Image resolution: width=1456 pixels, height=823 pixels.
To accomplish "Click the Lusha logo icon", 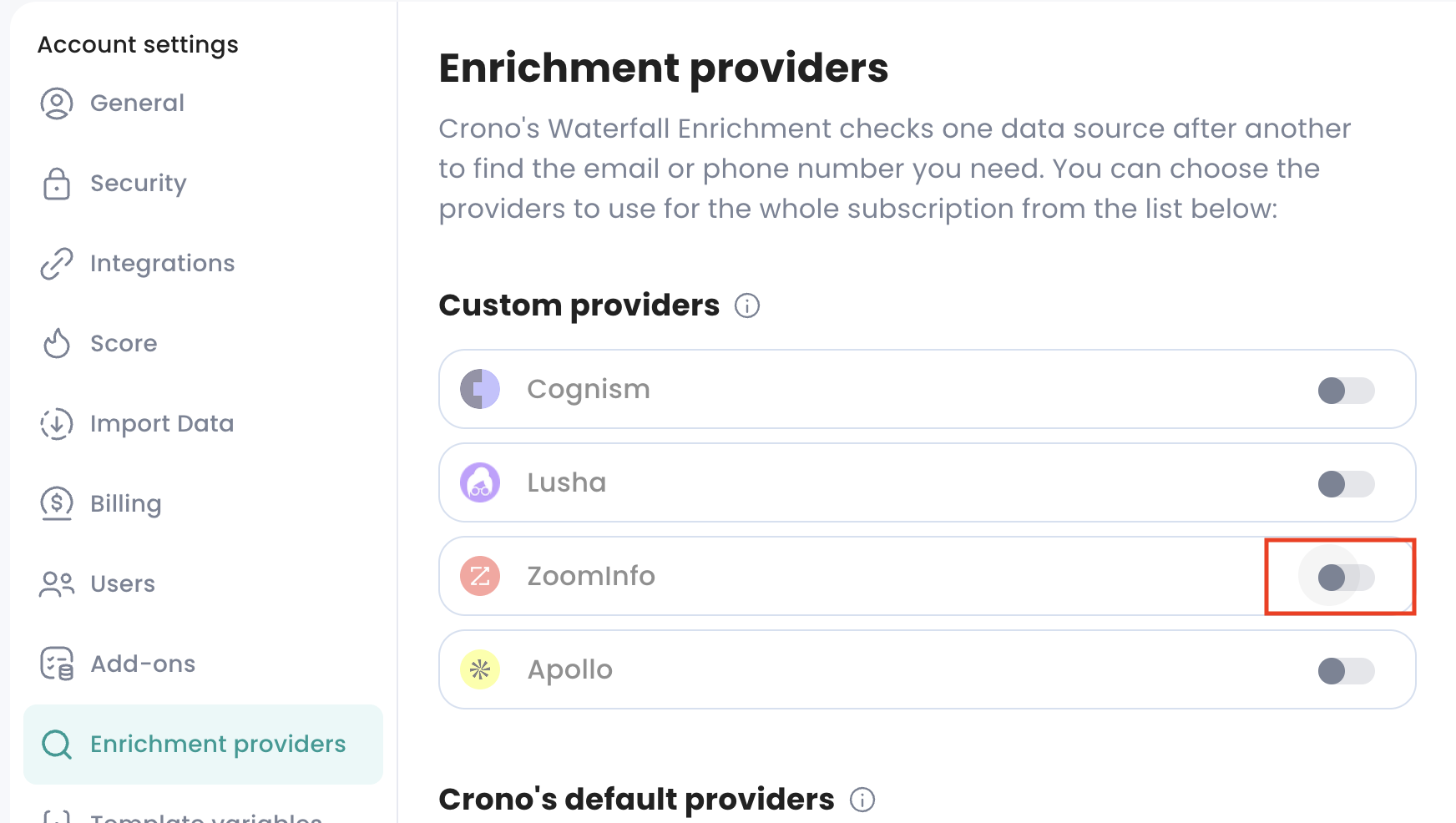I will [x=480, y=482].
